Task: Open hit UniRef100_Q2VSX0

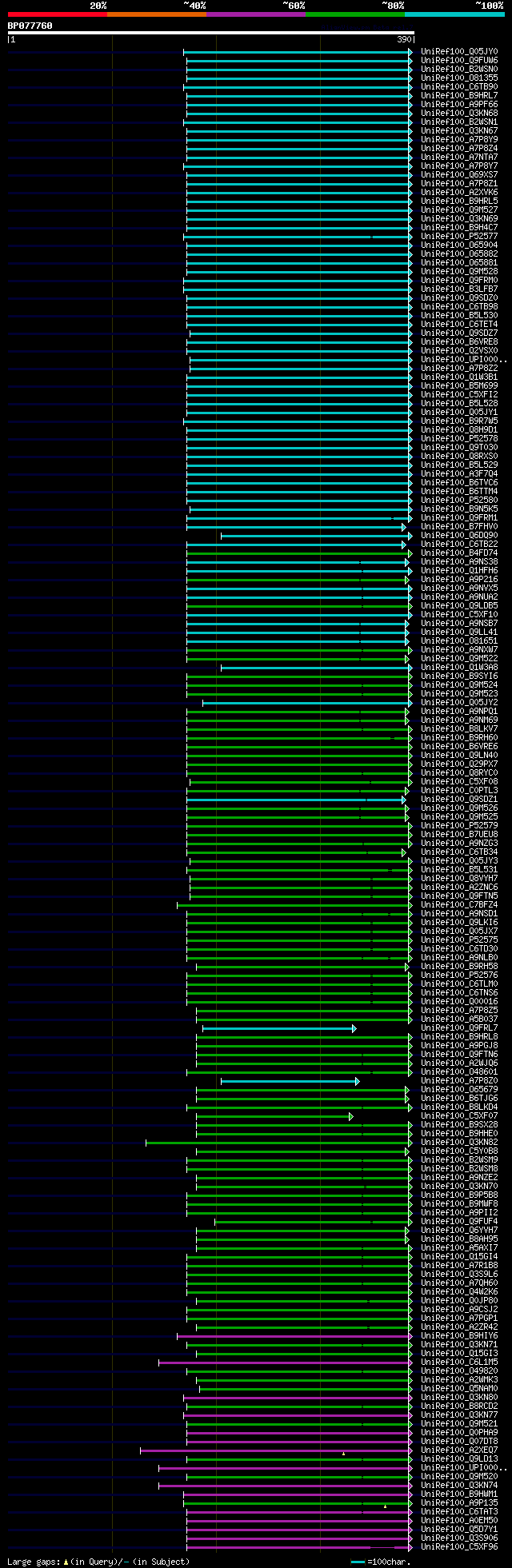Action: tap(459, 351)
